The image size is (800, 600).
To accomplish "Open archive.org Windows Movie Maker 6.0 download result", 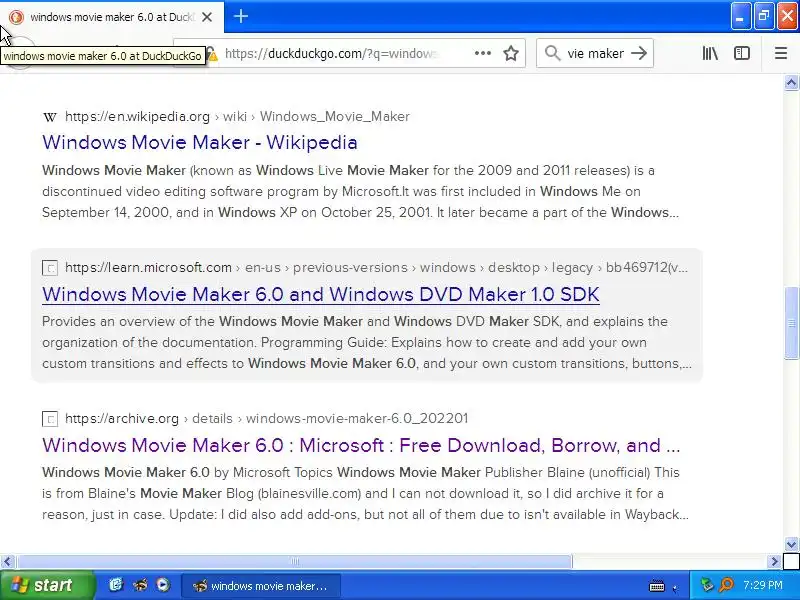I will click(361, 445).
